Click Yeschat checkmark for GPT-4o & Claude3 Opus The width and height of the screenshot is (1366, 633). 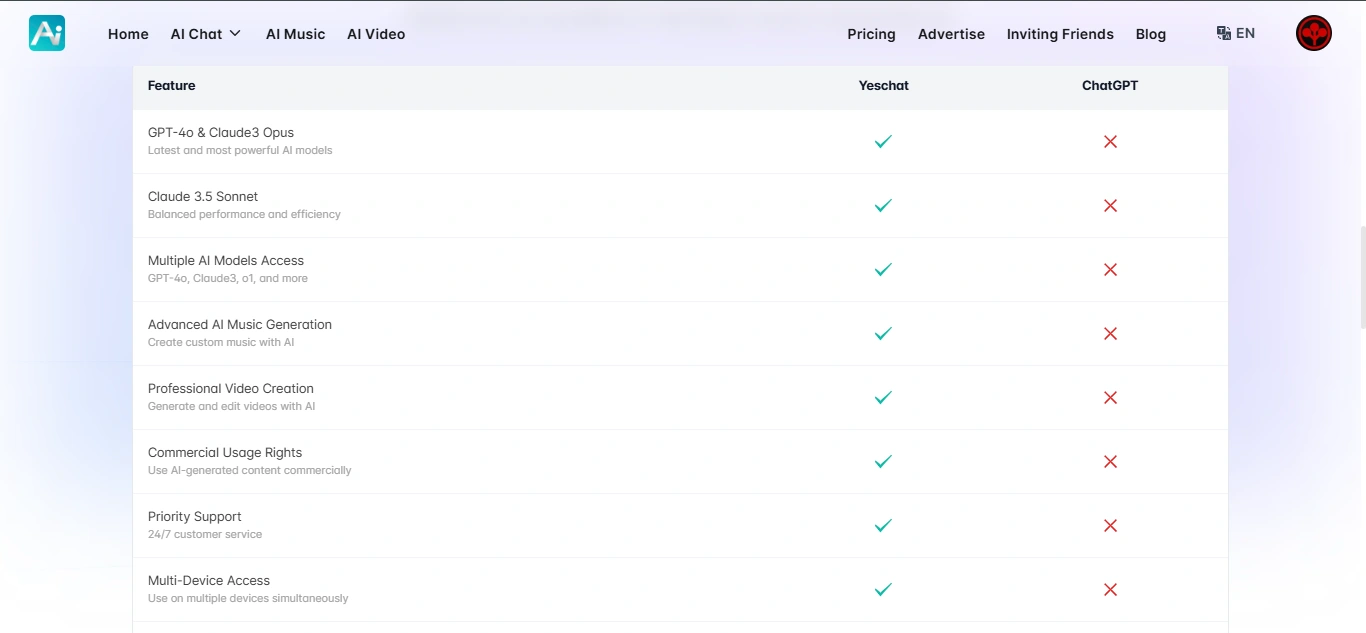[x=883, y=142]
